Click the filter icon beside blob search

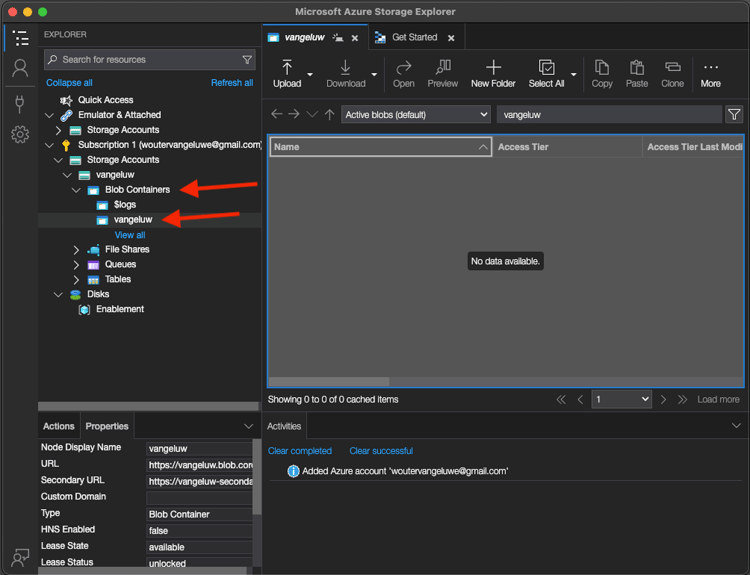point(734,115)
